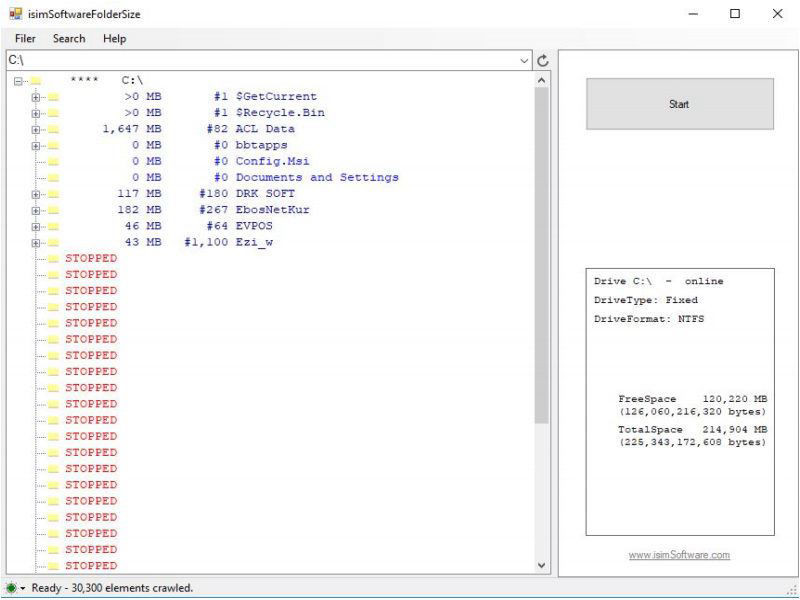Screen dimensions: 800x600
Task: Click folder icon of bbtapps row
Action: [x=54, y=146]
